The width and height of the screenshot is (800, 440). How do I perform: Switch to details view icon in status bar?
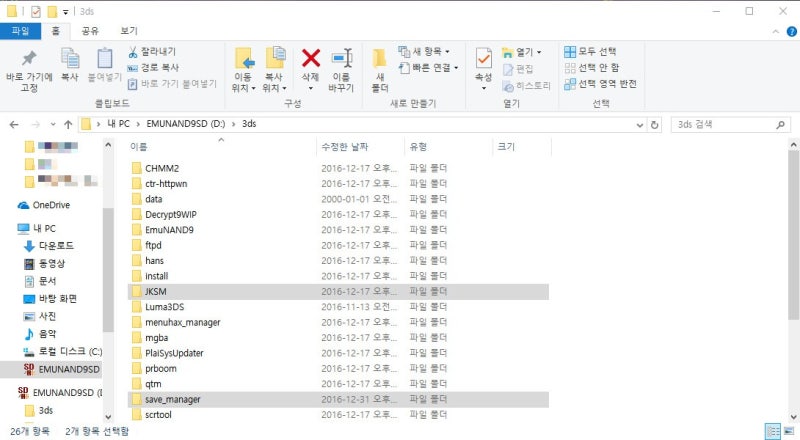(x=773, y=431)
